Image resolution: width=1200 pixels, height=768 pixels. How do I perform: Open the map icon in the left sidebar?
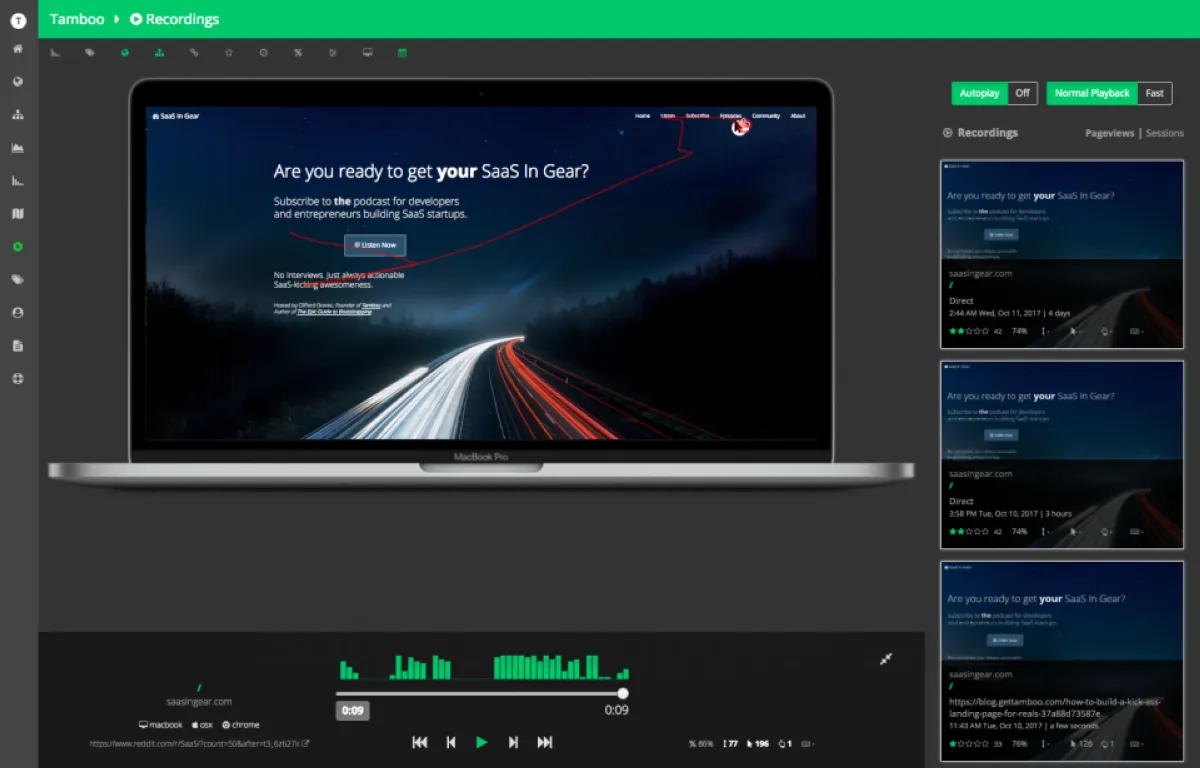pyautogui.click(x=18, y=214)
